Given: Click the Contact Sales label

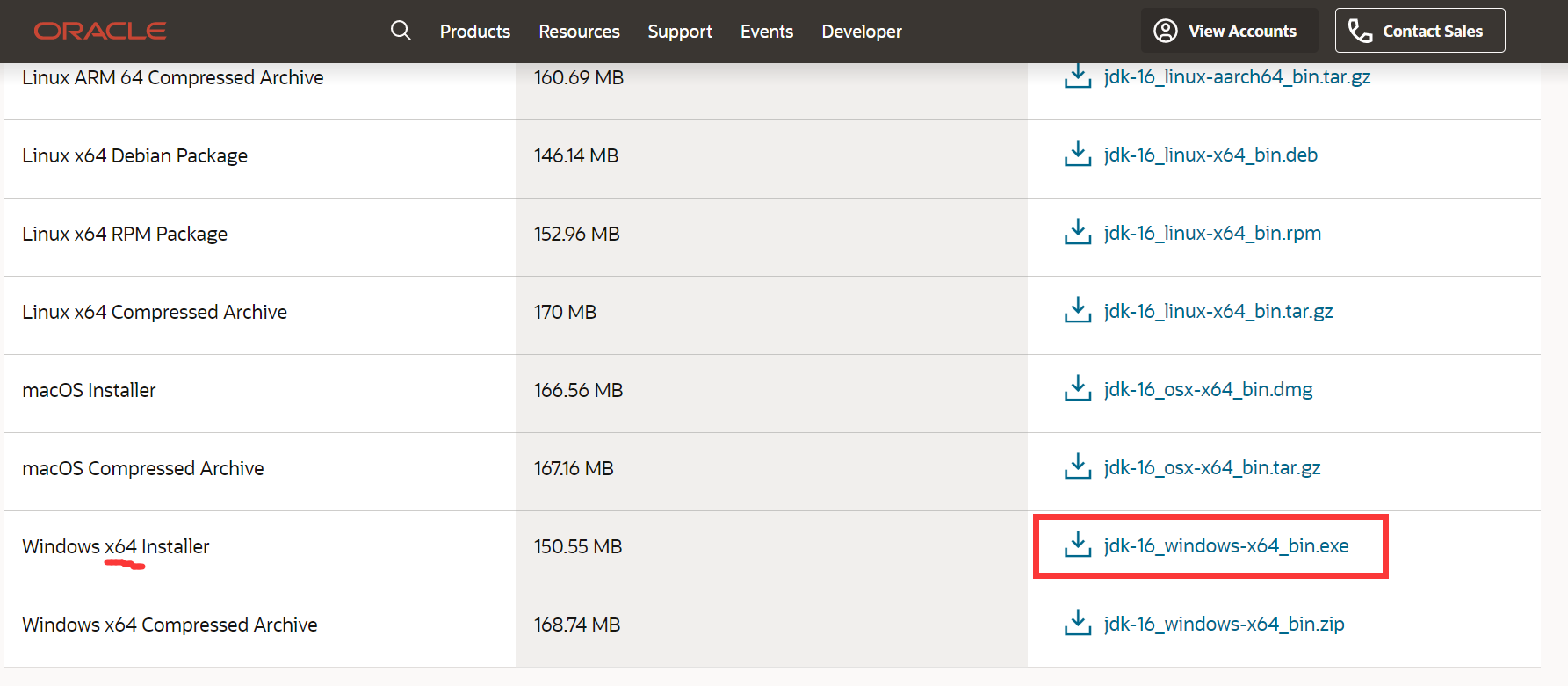Looking at the screenshot, I should click(x=1433, y=32).
